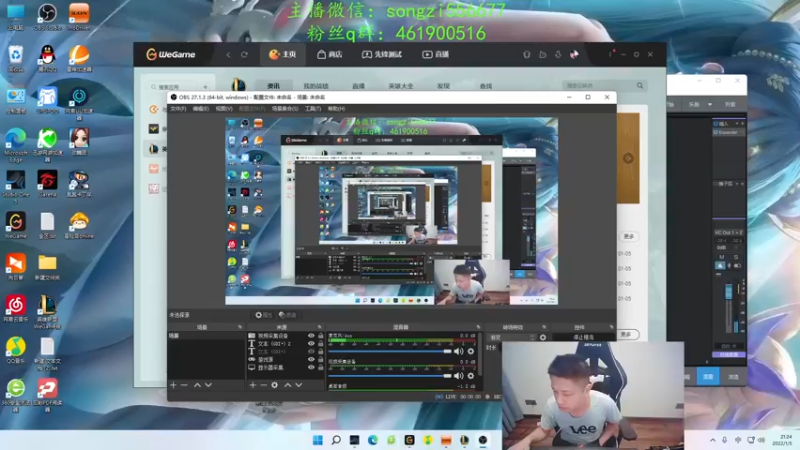The width and height of the screenshot is (800, 450).
Task: Open WeGame 英雄大全 sub-tab
Action: 401,86
